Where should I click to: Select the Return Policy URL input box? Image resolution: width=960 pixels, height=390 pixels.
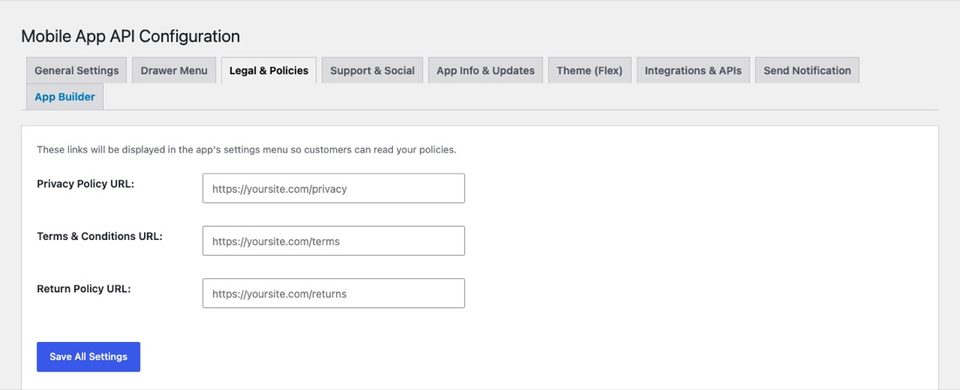(x=334, y=294)
